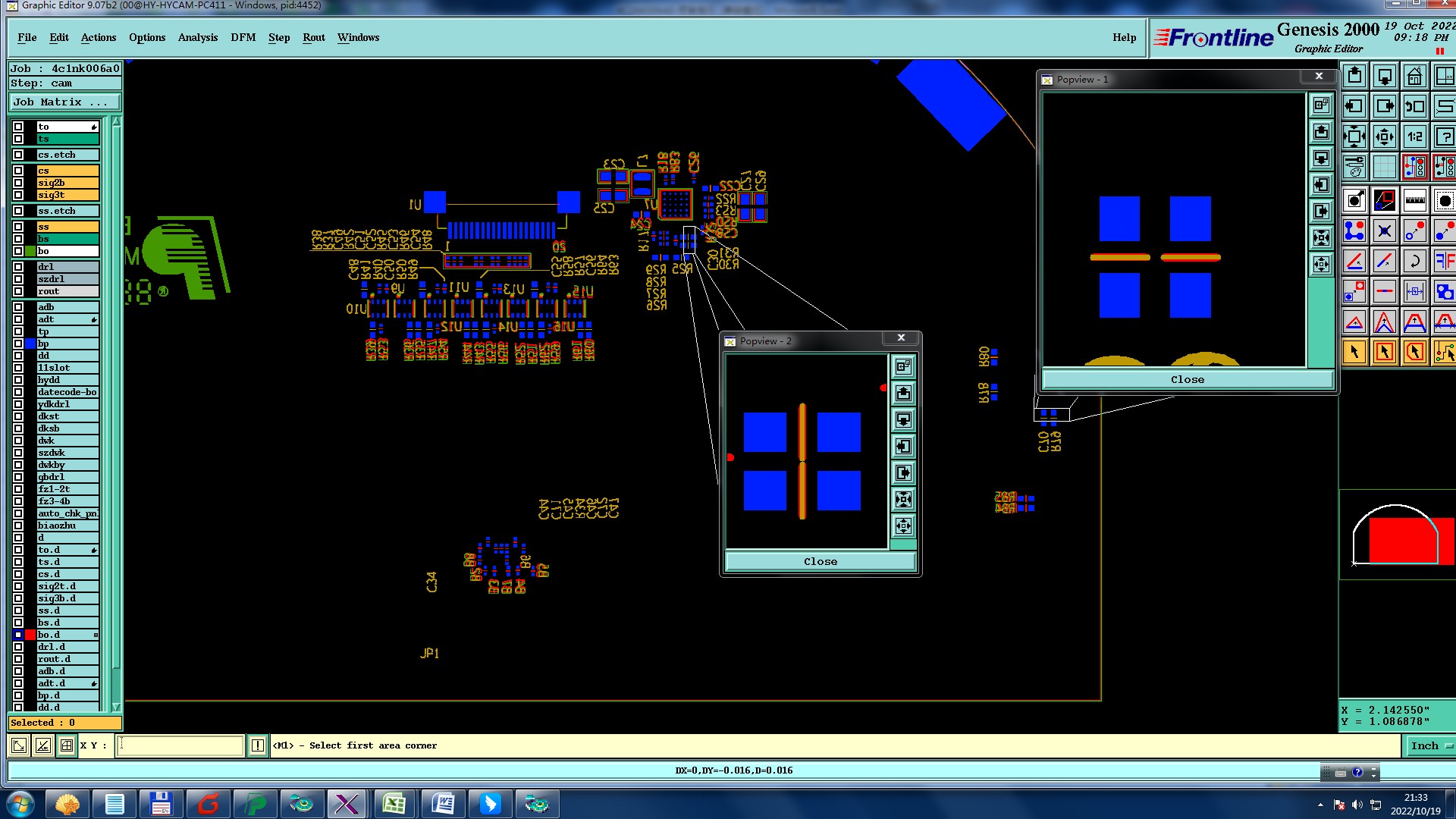1456x819 pixels.
Task: Click the exclamation mark icon near XY field
Action: (x=258, y=745)
